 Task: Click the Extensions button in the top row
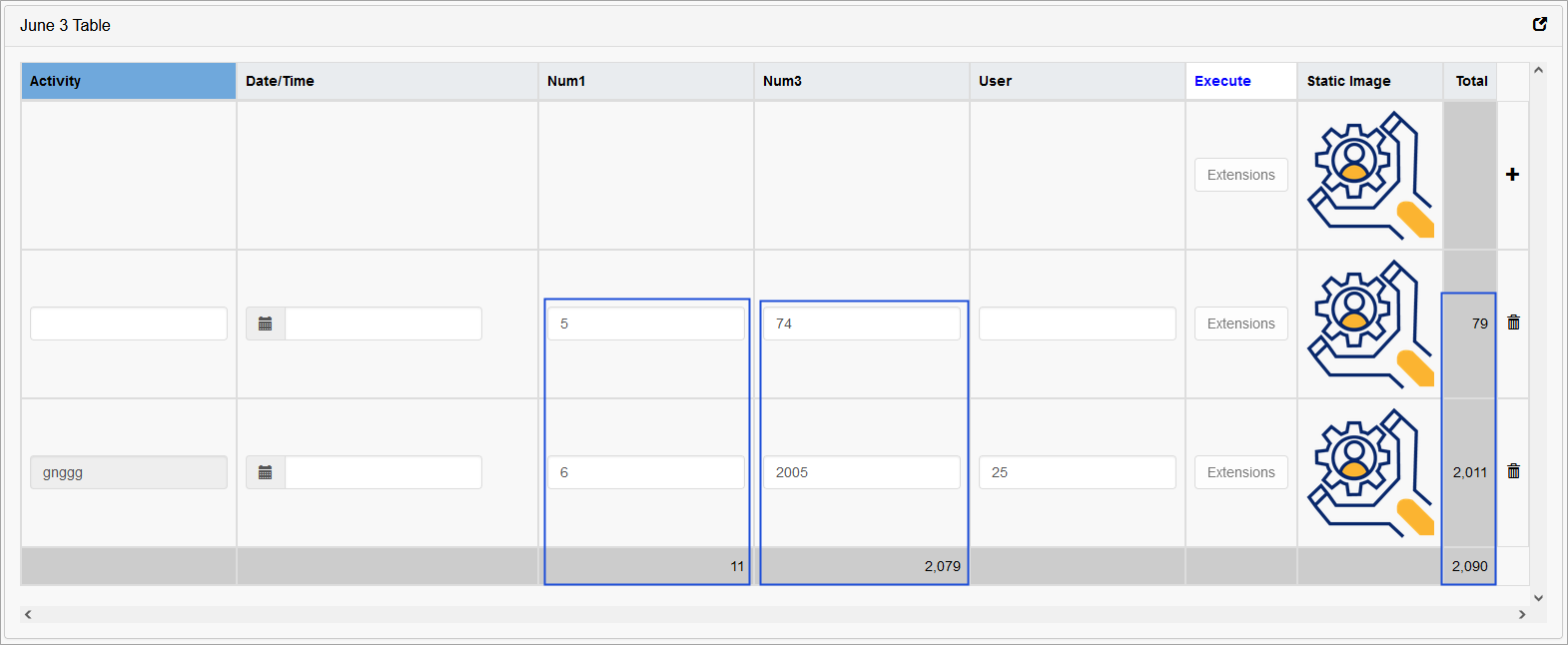click(1240, 175)
